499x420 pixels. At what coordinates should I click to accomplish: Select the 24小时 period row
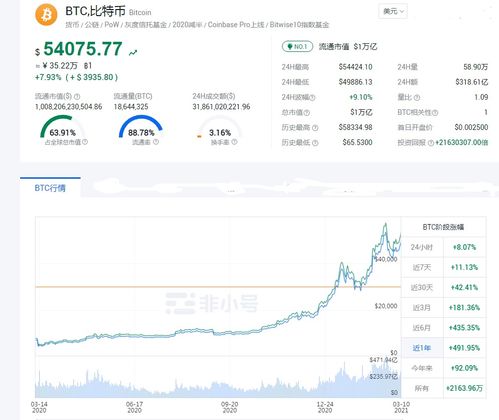click(444, 247)
